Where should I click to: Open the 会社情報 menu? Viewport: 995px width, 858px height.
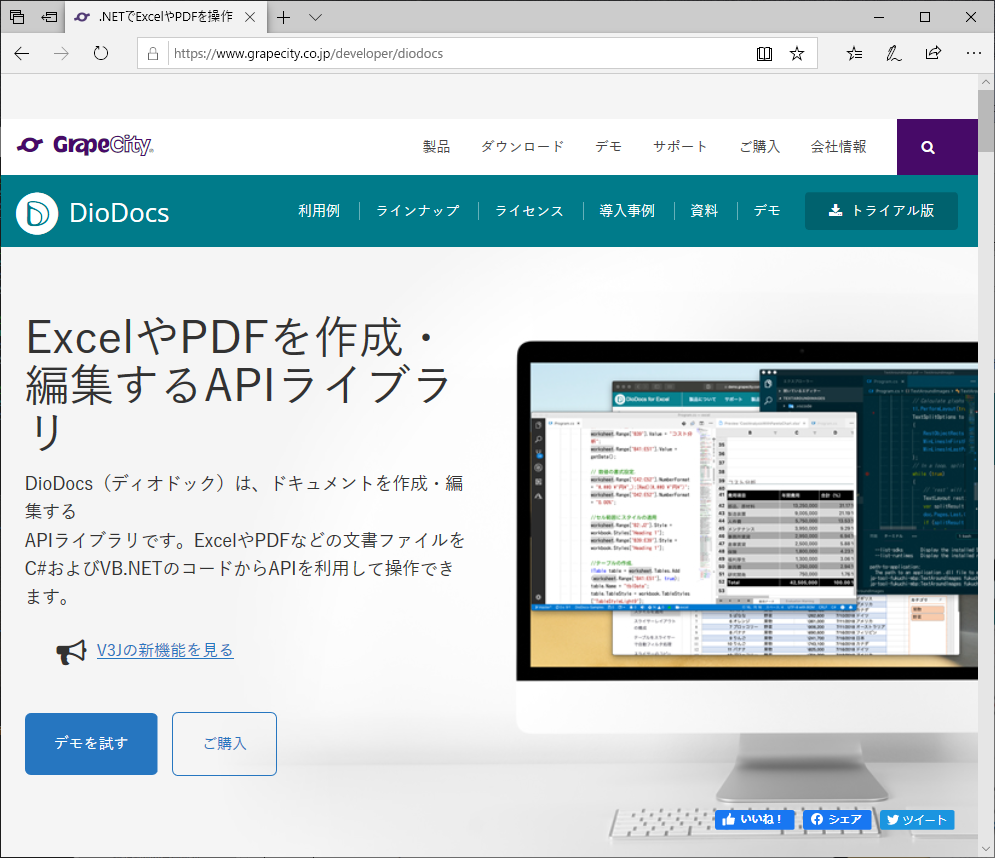[x=838, y=147]
